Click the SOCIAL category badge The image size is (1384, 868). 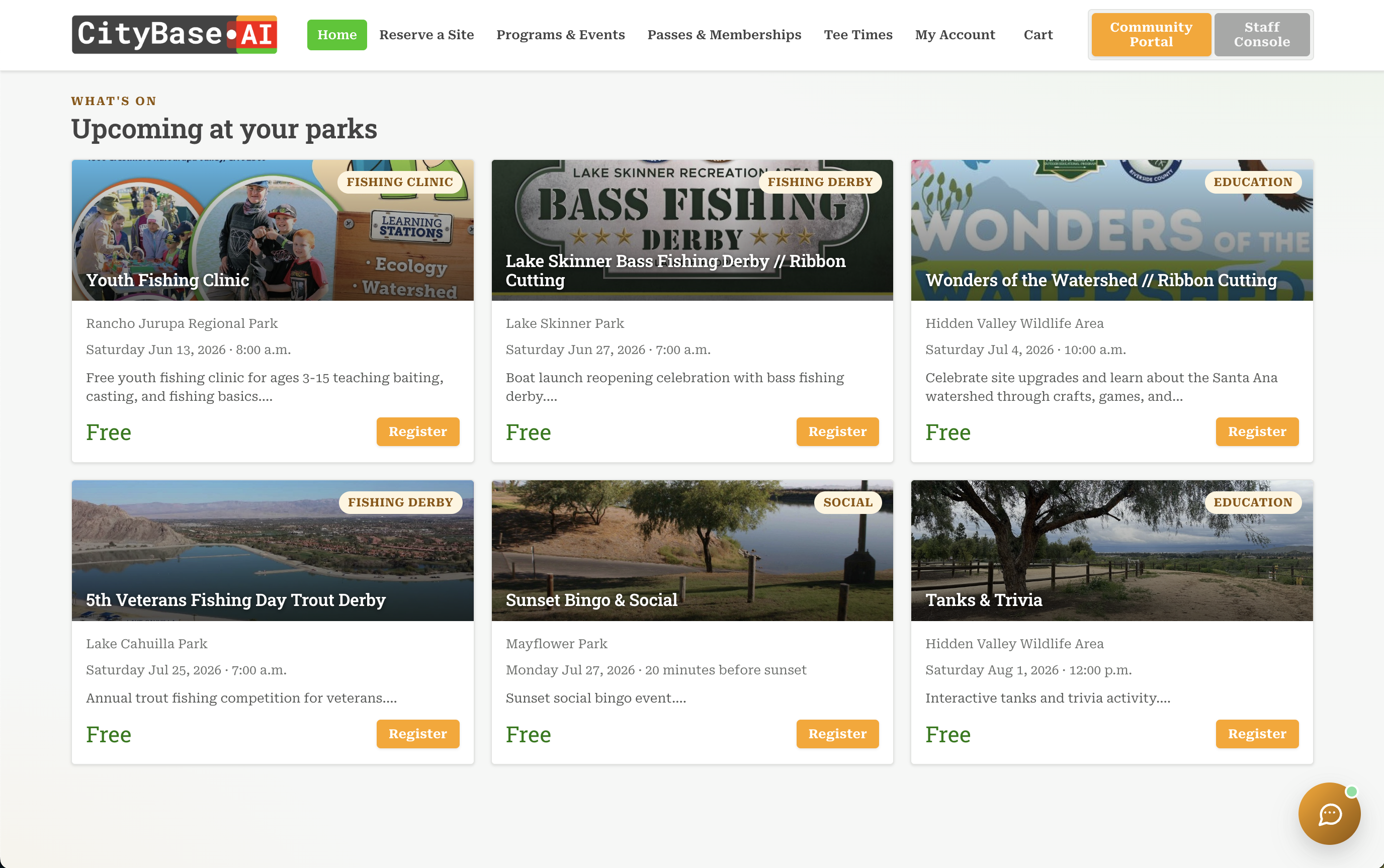click(x=848, y=502)
